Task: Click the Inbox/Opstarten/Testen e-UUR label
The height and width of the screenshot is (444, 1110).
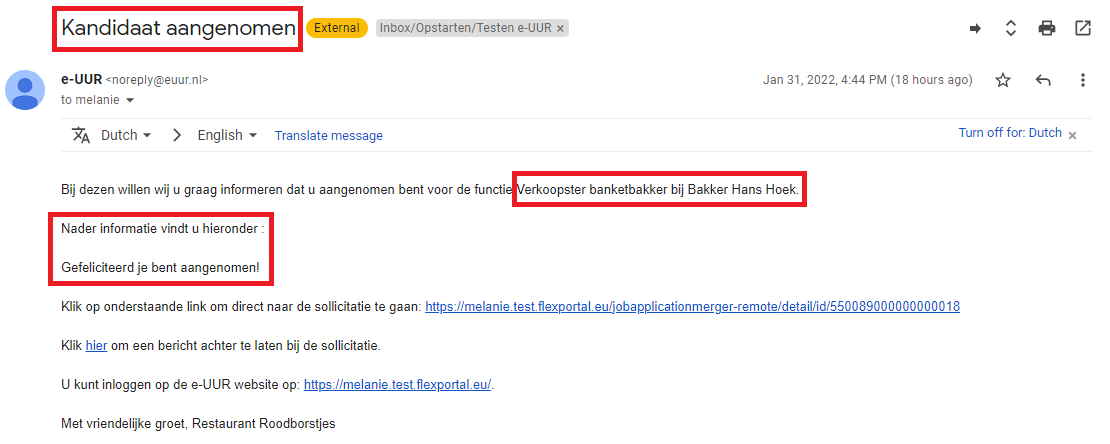Action: (x=464, y=28)
